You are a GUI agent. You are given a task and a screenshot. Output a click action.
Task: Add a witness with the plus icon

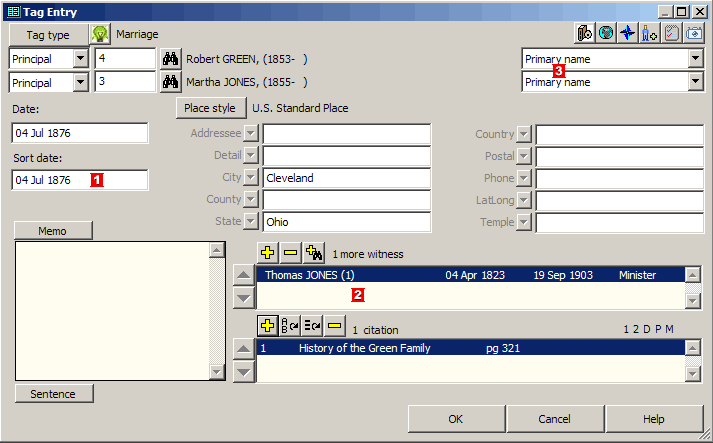(267, 253)
